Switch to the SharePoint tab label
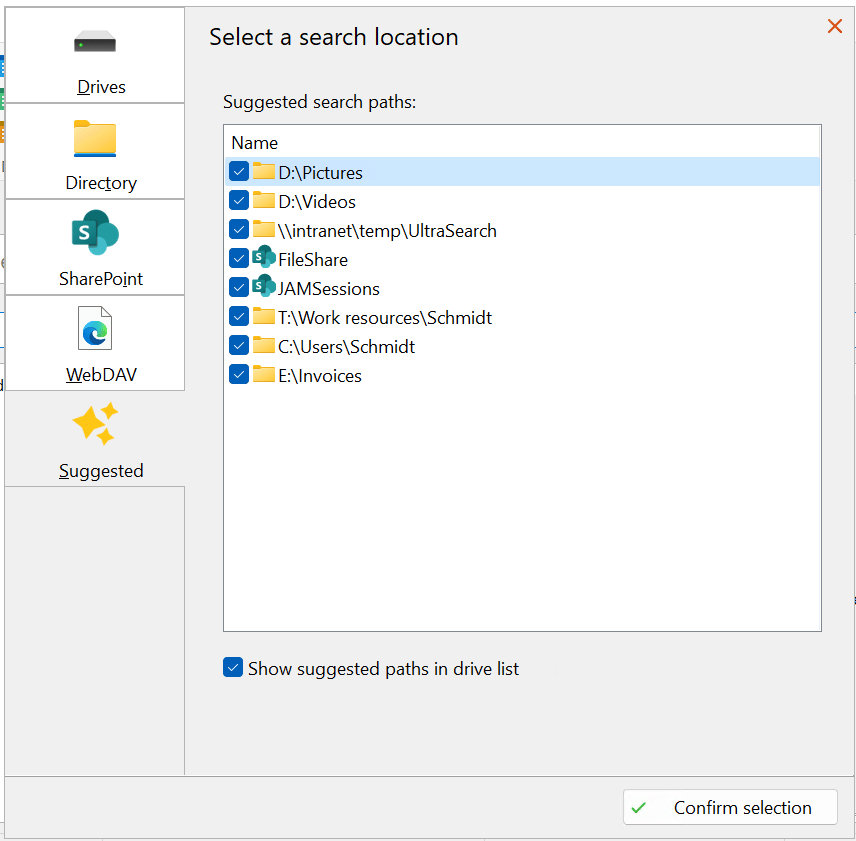Viewport: 856px width, 841px height. click(x=101, y=279)
